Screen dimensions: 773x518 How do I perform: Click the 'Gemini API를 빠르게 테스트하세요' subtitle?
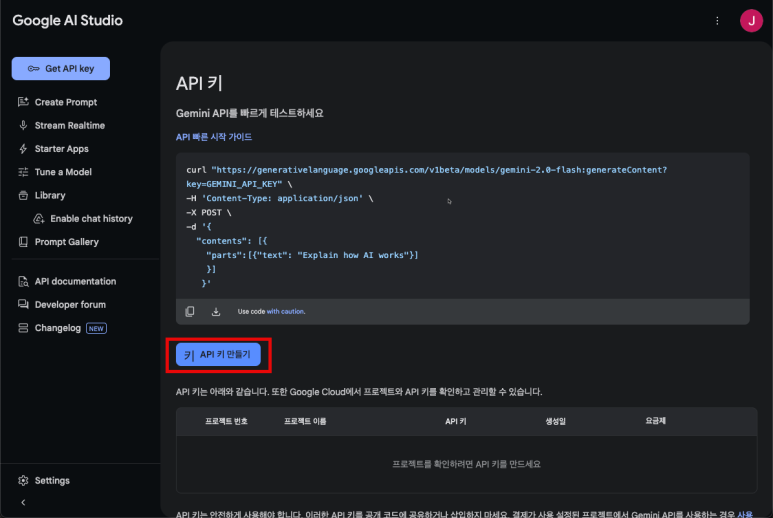(x=249, y=113)
